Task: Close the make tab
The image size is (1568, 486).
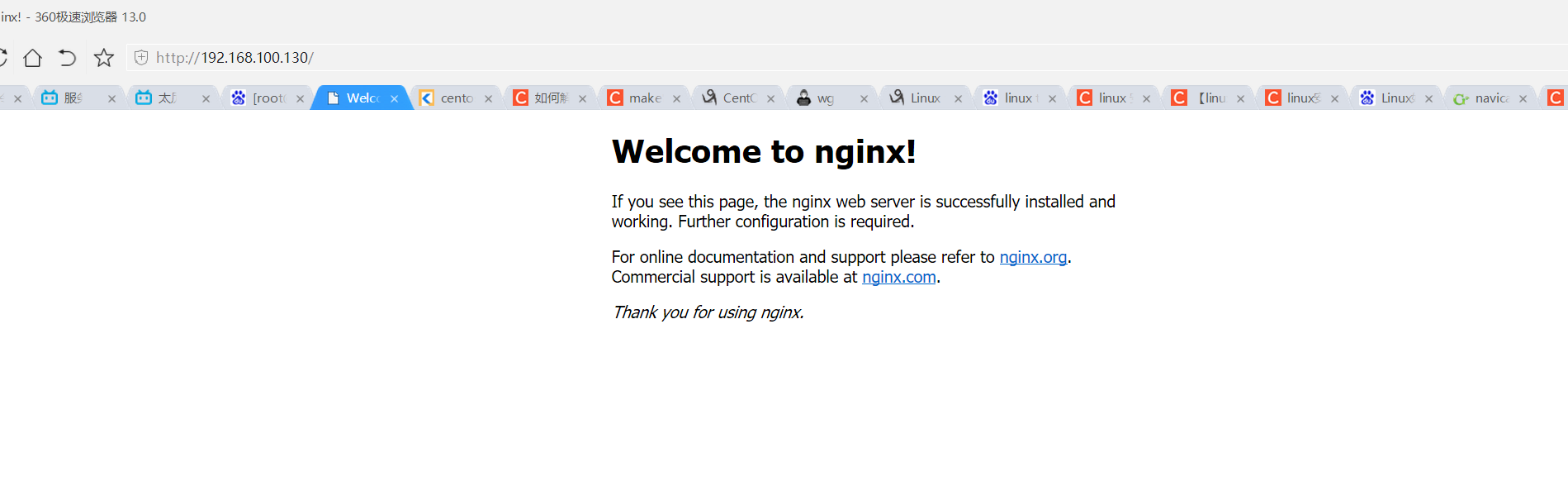Action: pyautogui.click(x=676, y=98)
